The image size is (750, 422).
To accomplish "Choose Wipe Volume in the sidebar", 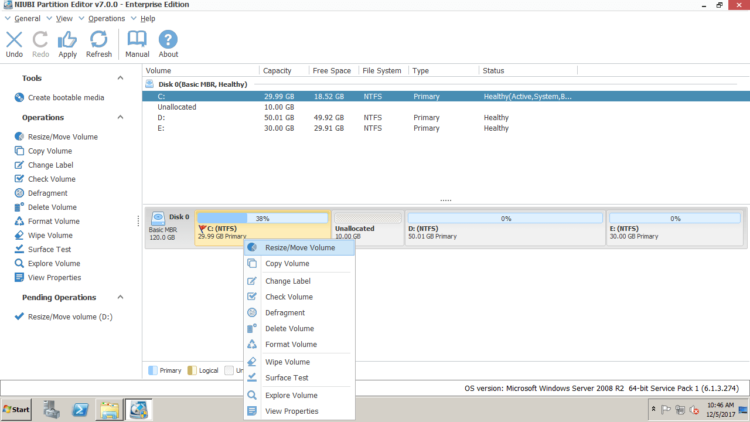I will tap(52, 235).
